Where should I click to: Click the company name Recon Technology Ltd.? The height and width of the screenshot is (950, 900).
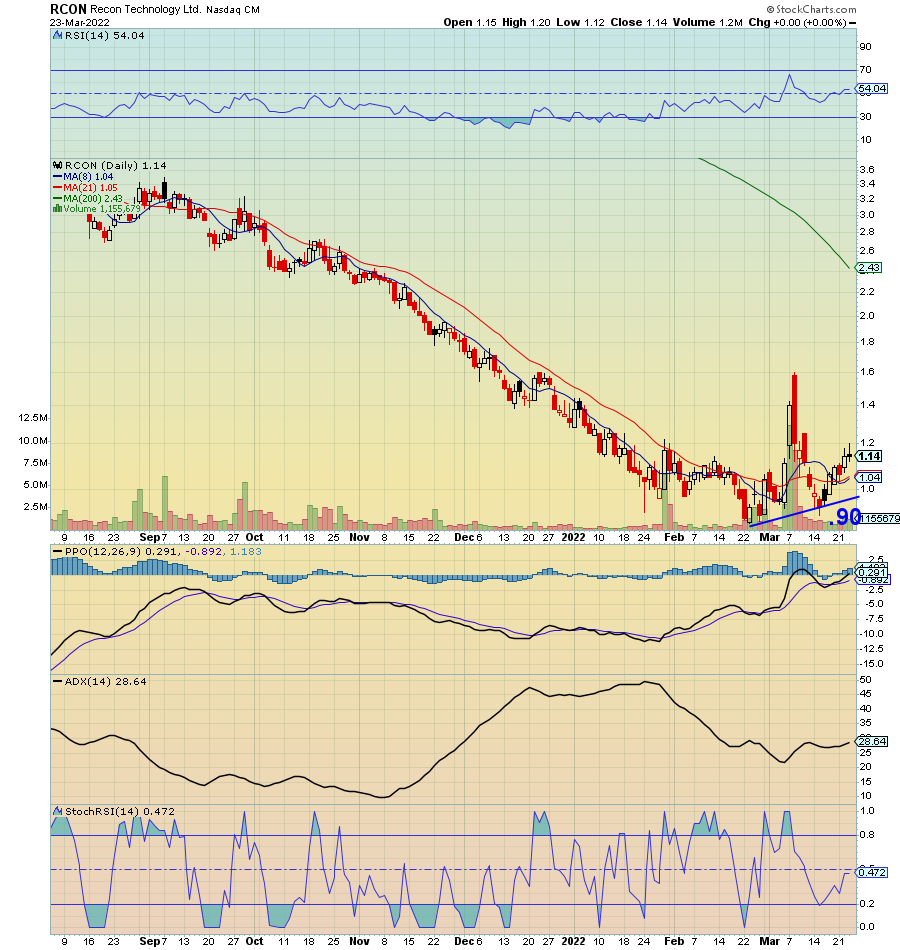point(145,10)
